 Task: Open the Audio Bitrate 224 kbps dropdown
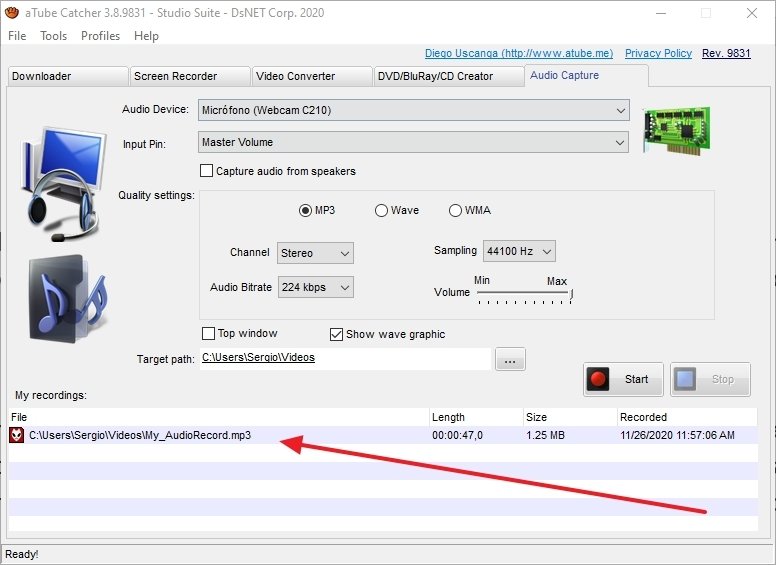point(316,287)
